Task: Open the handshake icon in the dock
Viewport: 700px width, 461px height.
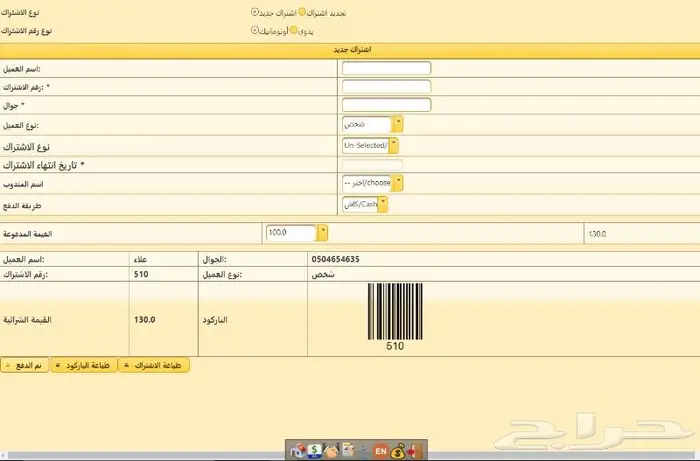Action: coord(330,451)
